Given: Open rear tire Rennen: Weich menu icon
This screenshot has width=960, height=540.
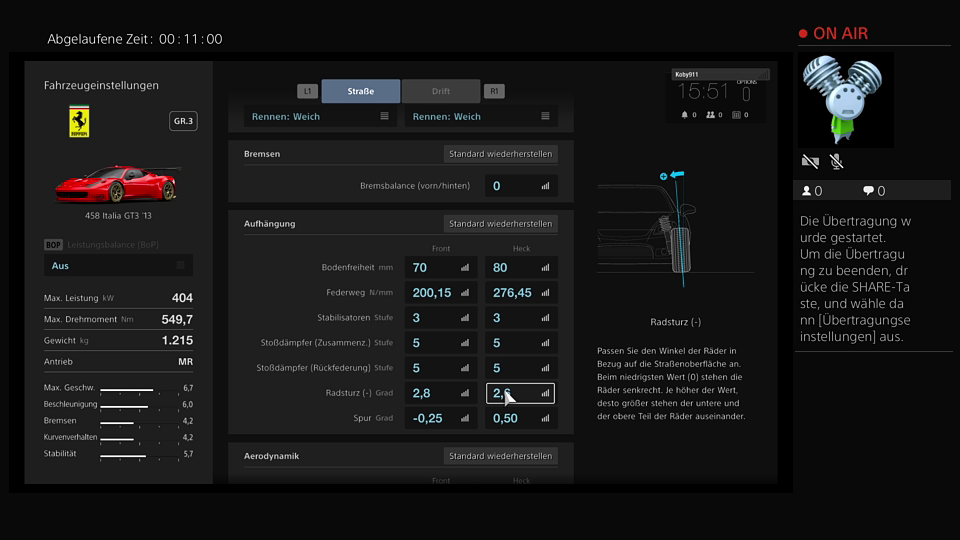Looking at the screenshot, I should pyautogui.click(x=545, y=116).
